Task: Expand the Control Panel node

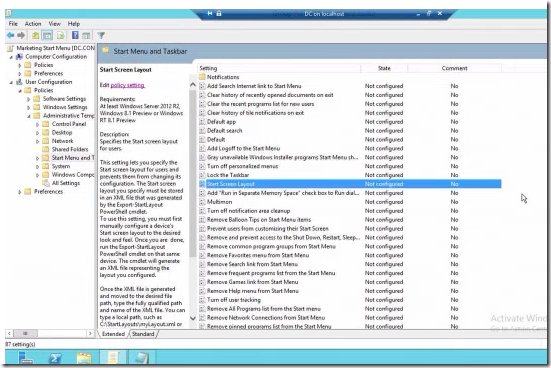Action: pyautogui.click(x=37, y=124)
